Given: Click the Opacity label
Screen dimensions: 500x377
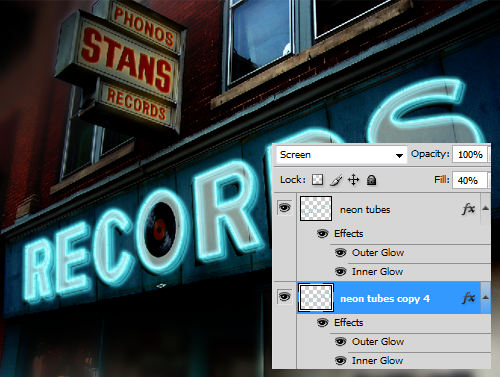Looking at the screenshot, I should [x=430, y=154].
